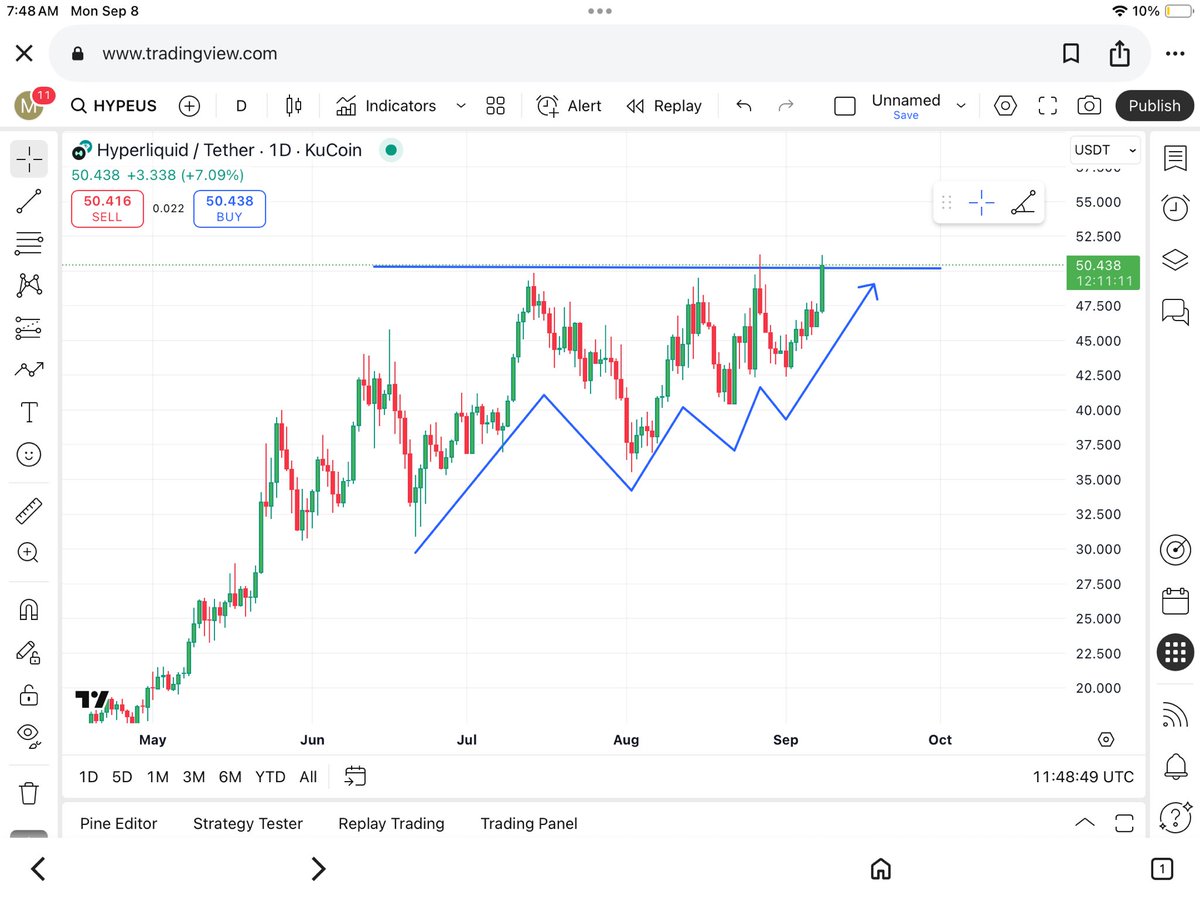Remove drawings with the trash icon
Screen dimensions: 1200x900
click(x=29, y=794)
